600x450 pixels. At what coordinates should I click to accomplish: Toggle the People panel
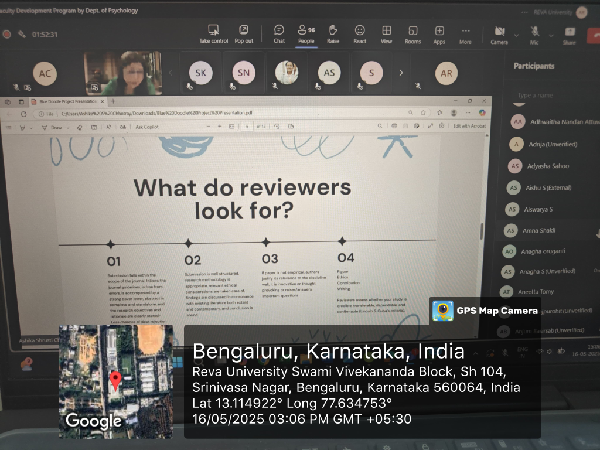[306, 34]
